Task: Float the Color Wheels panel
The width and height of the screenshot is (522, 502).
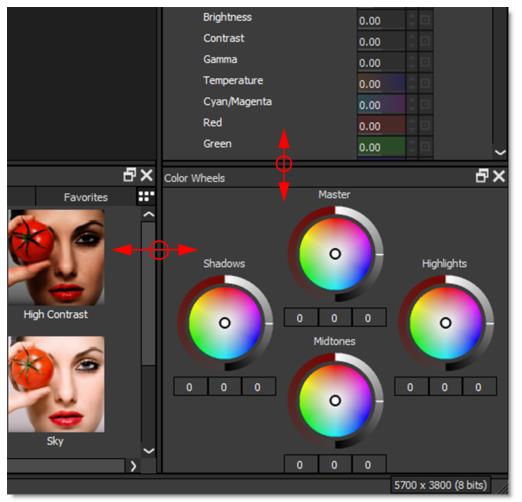Action: (482, 176)
